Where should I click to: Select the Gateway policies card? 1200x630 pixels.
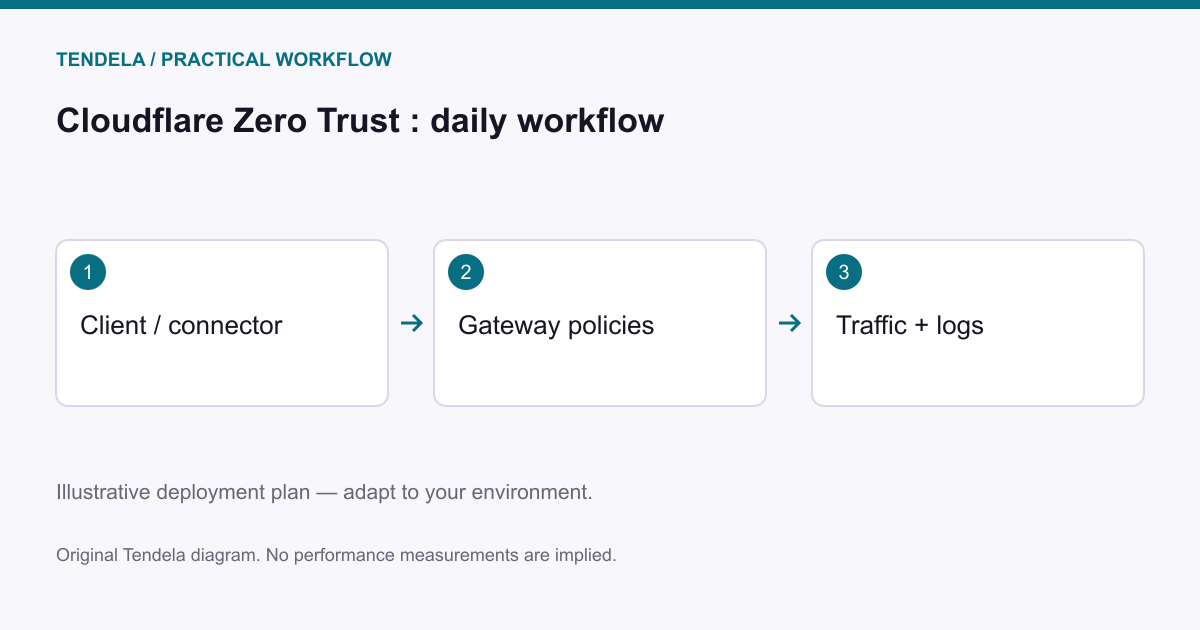[600, 323]
